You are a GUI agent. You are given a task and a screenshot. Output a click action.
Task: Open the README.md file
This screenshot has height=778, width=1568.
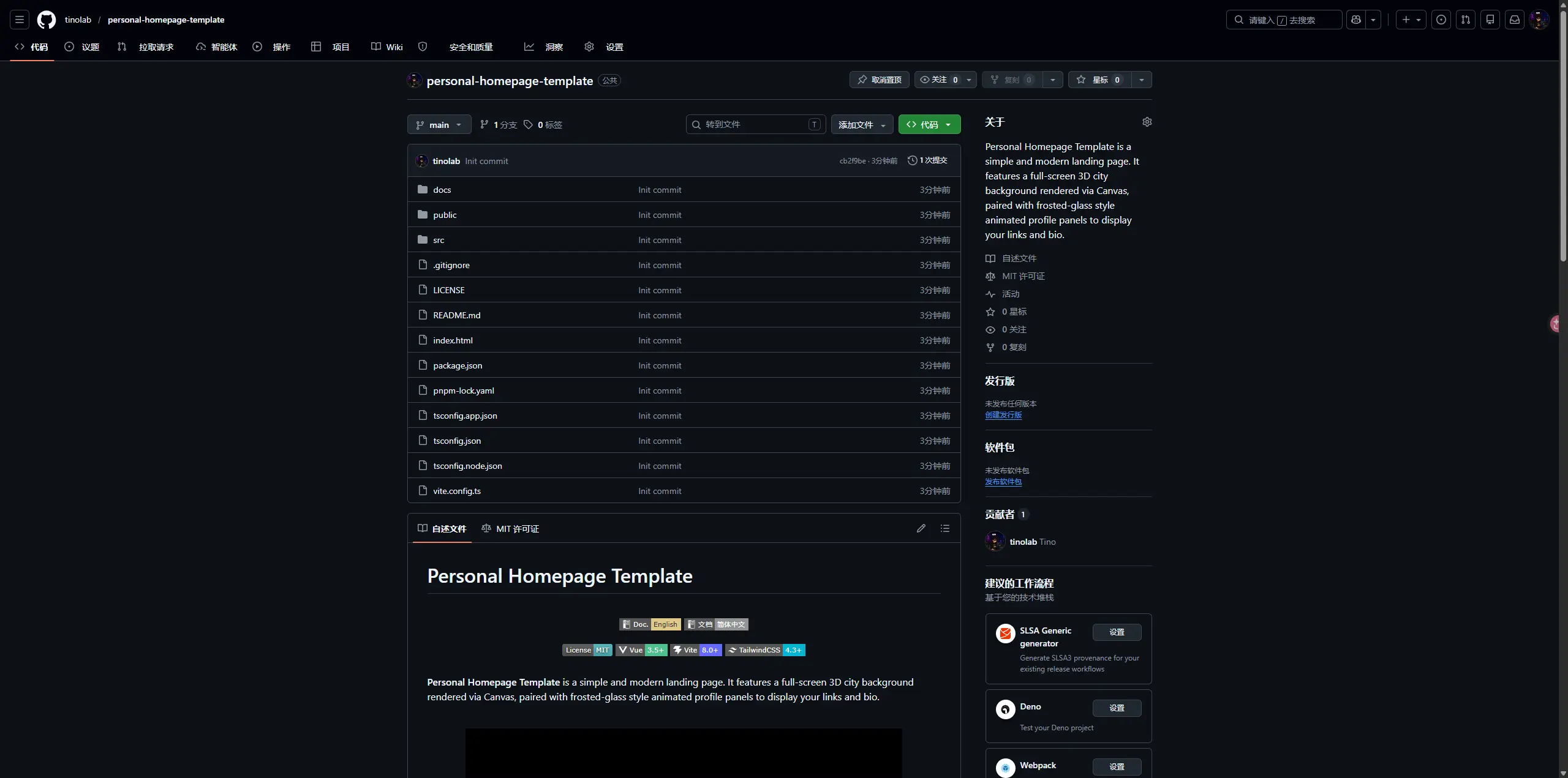[x=457, y=315]
